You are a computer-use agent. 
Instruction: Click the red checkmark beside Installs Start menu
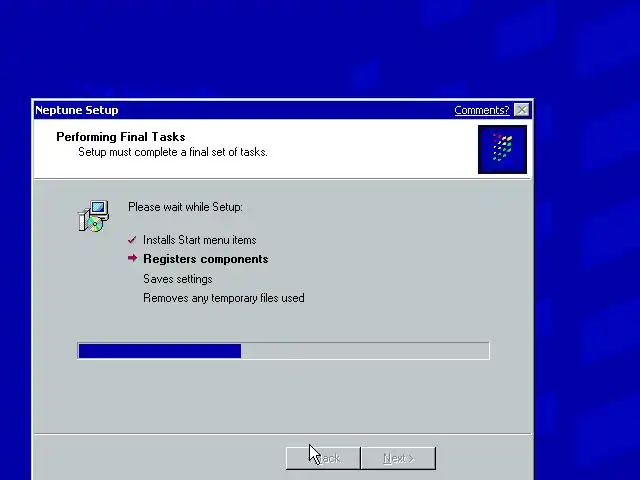[132, 240]
